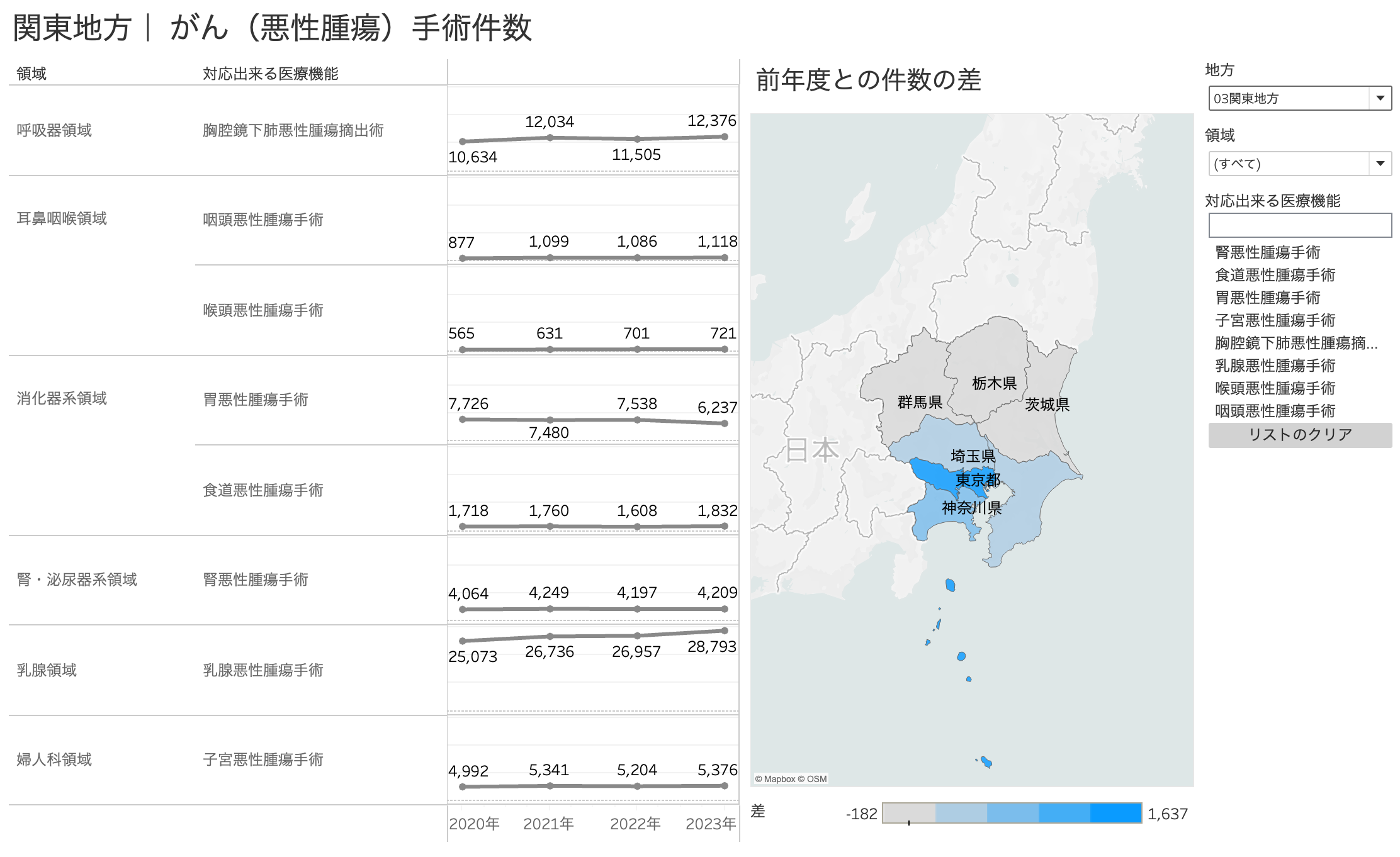
Task: Click the 呼吸器領域 row label
Action: tap(54, 130)
